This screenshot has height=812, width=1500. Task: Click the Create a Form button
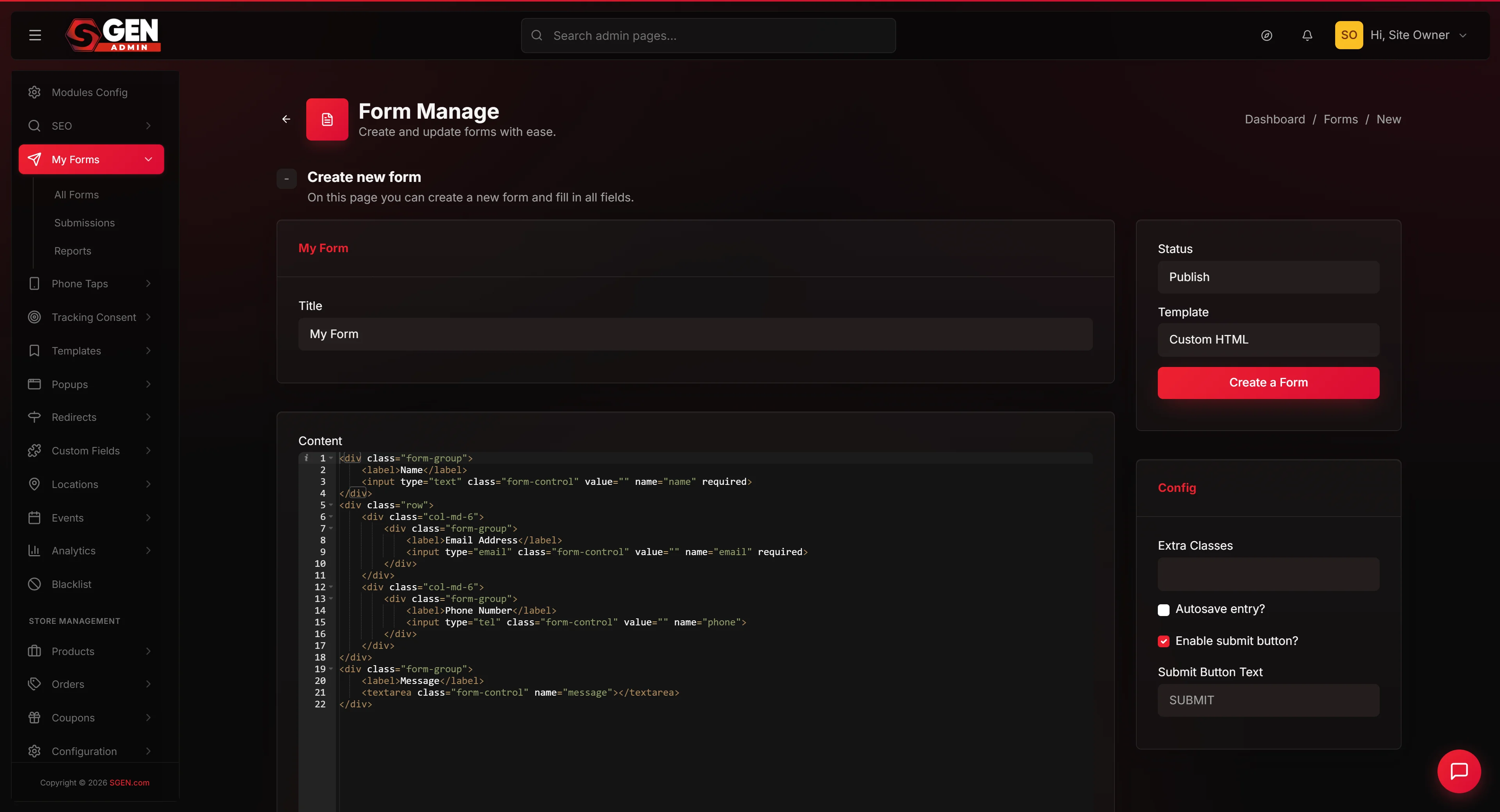(1268, 383)
